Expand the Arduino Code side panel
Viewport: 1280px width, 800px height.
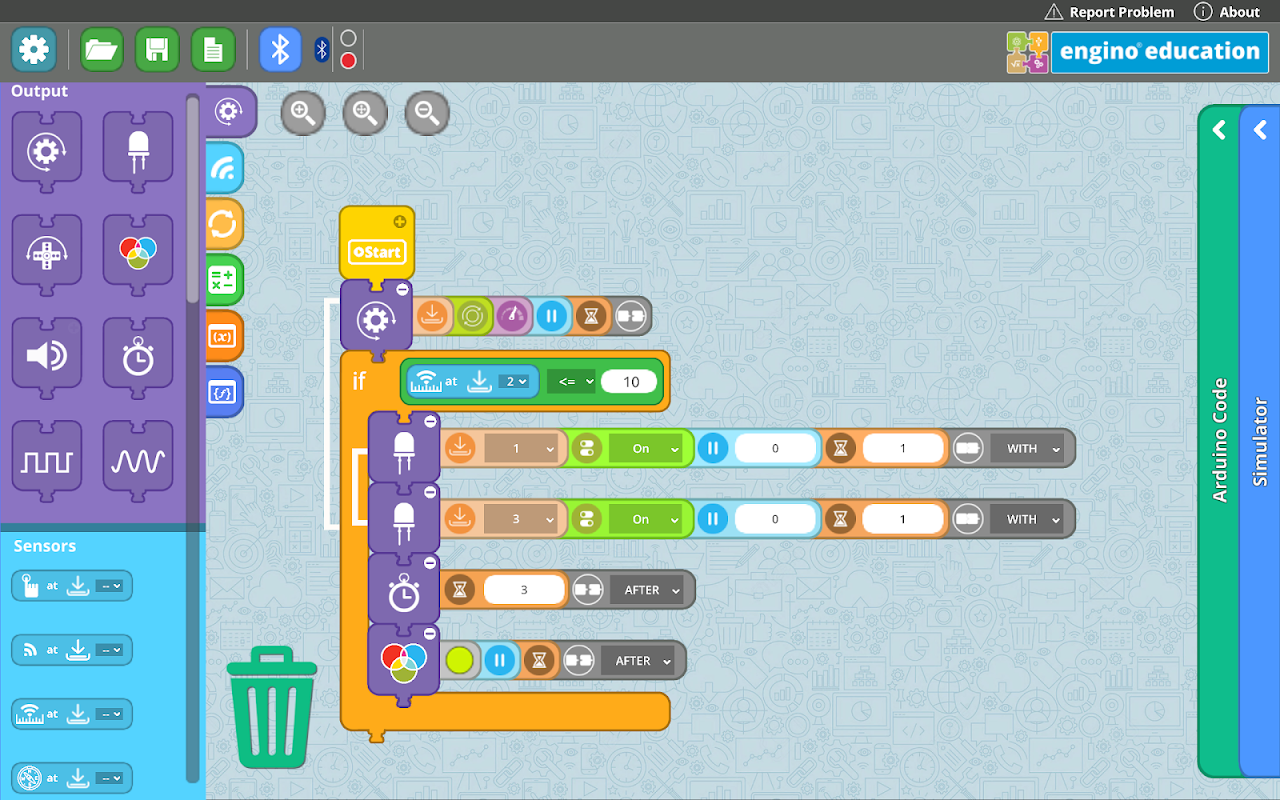pyautogui.click(x=1219, y=441)
